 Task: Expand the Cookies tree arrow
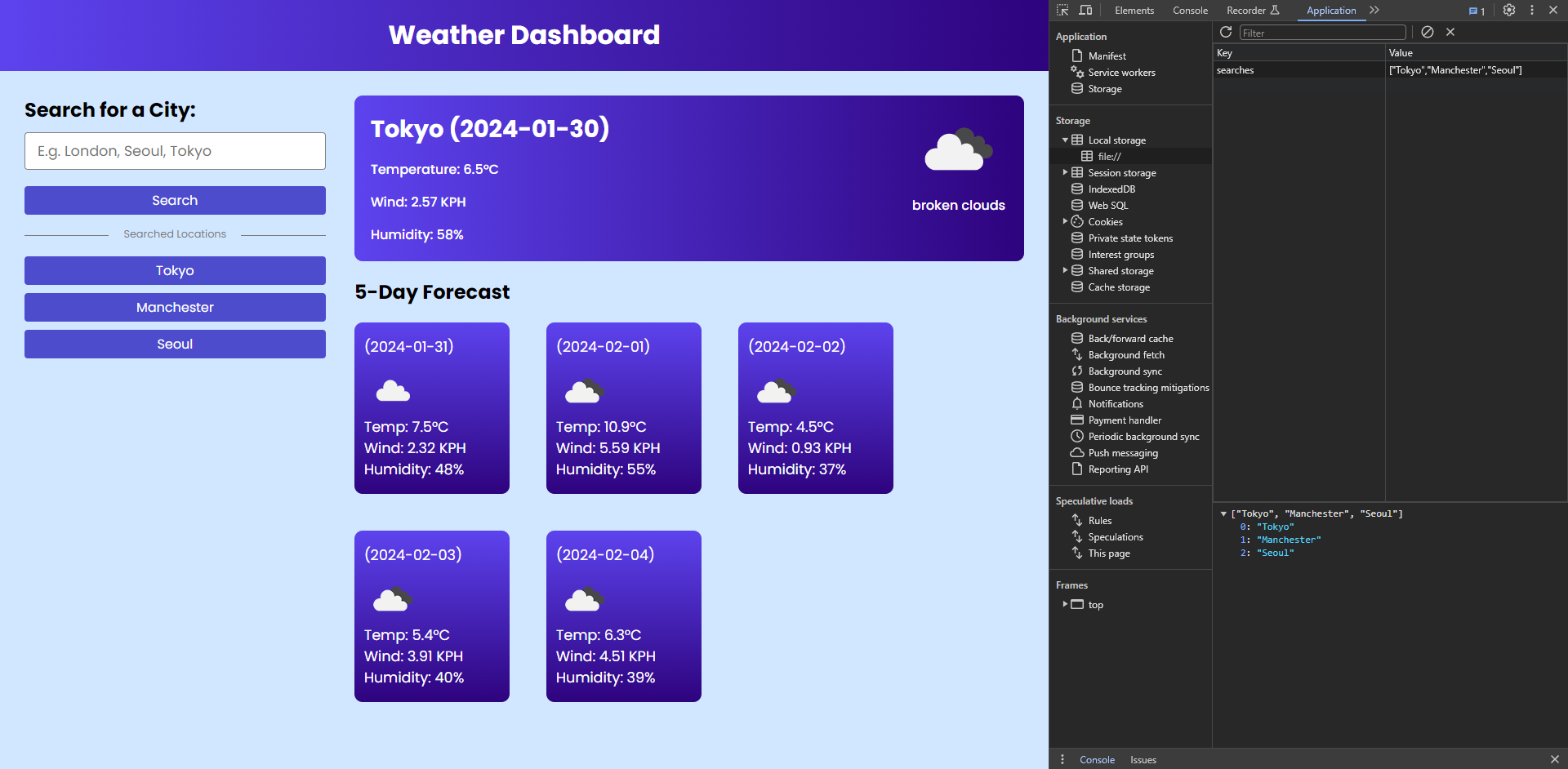pos(1065,222)
